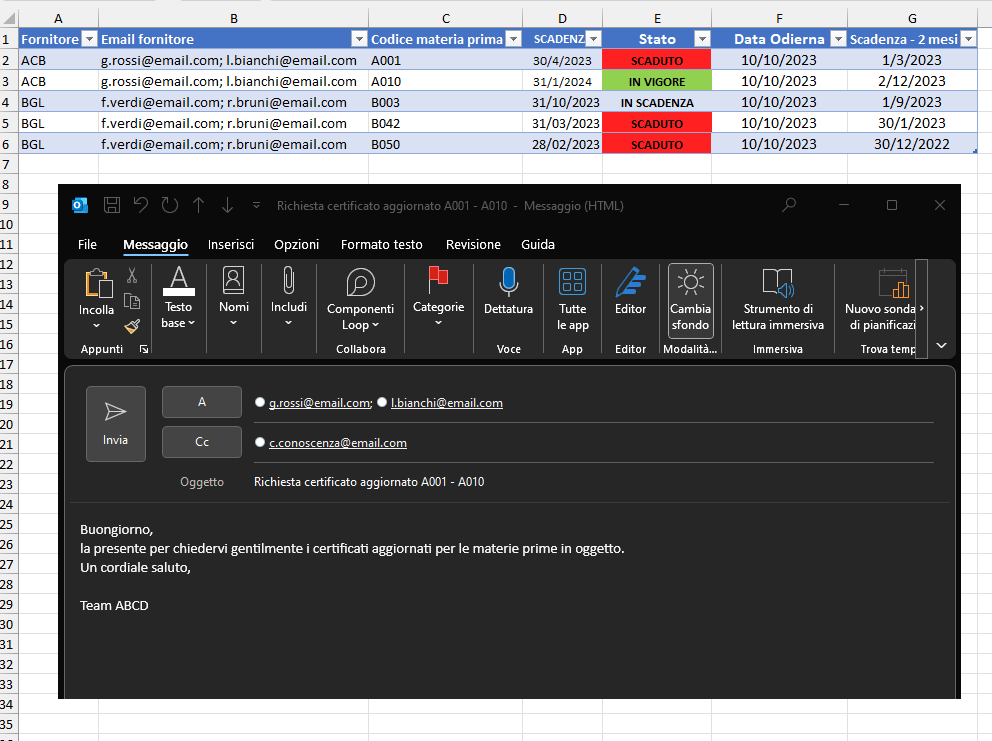The image size is (992, 741).
Task: Select cell containing code B042
Action: [445, 123]
